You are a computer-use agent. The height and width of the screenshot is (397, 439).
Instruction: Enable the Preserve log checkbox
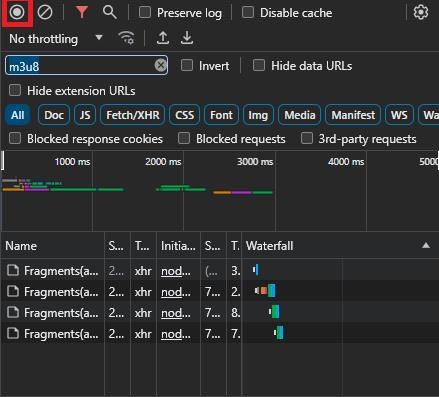point(145,12)
